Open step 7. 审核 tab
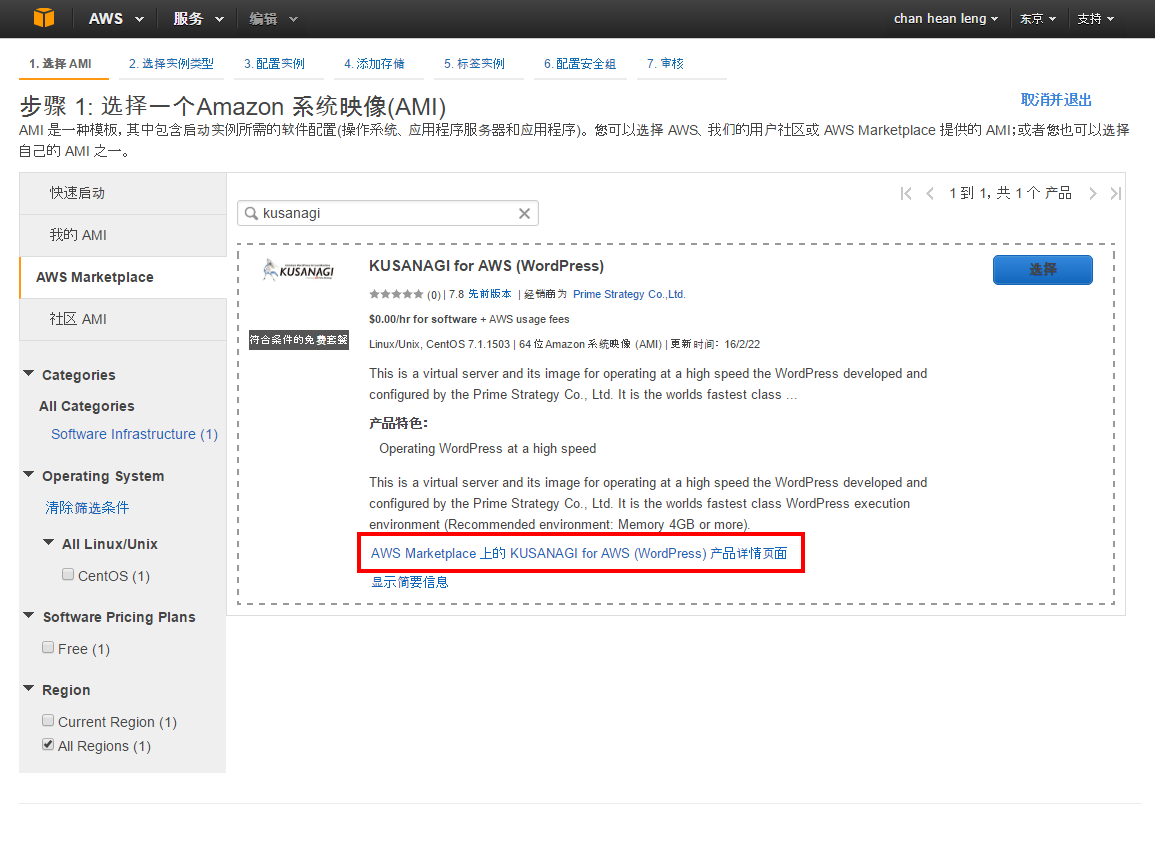This screenshot has width=1155, height=867. point(665,64)
